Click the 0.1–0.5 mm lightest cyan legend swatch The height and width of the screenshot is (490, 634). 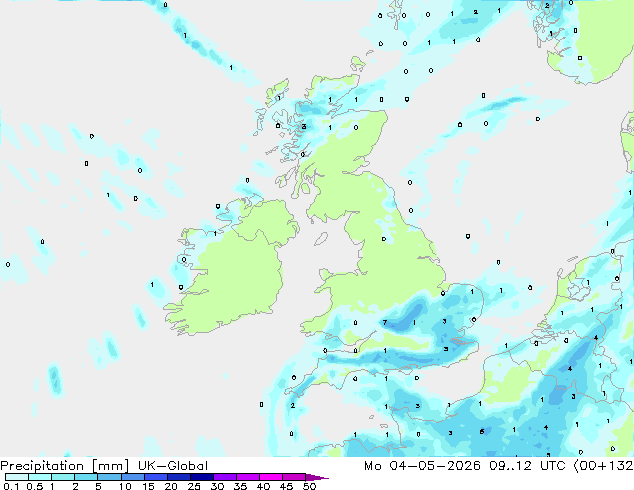(x=17, y=477)
